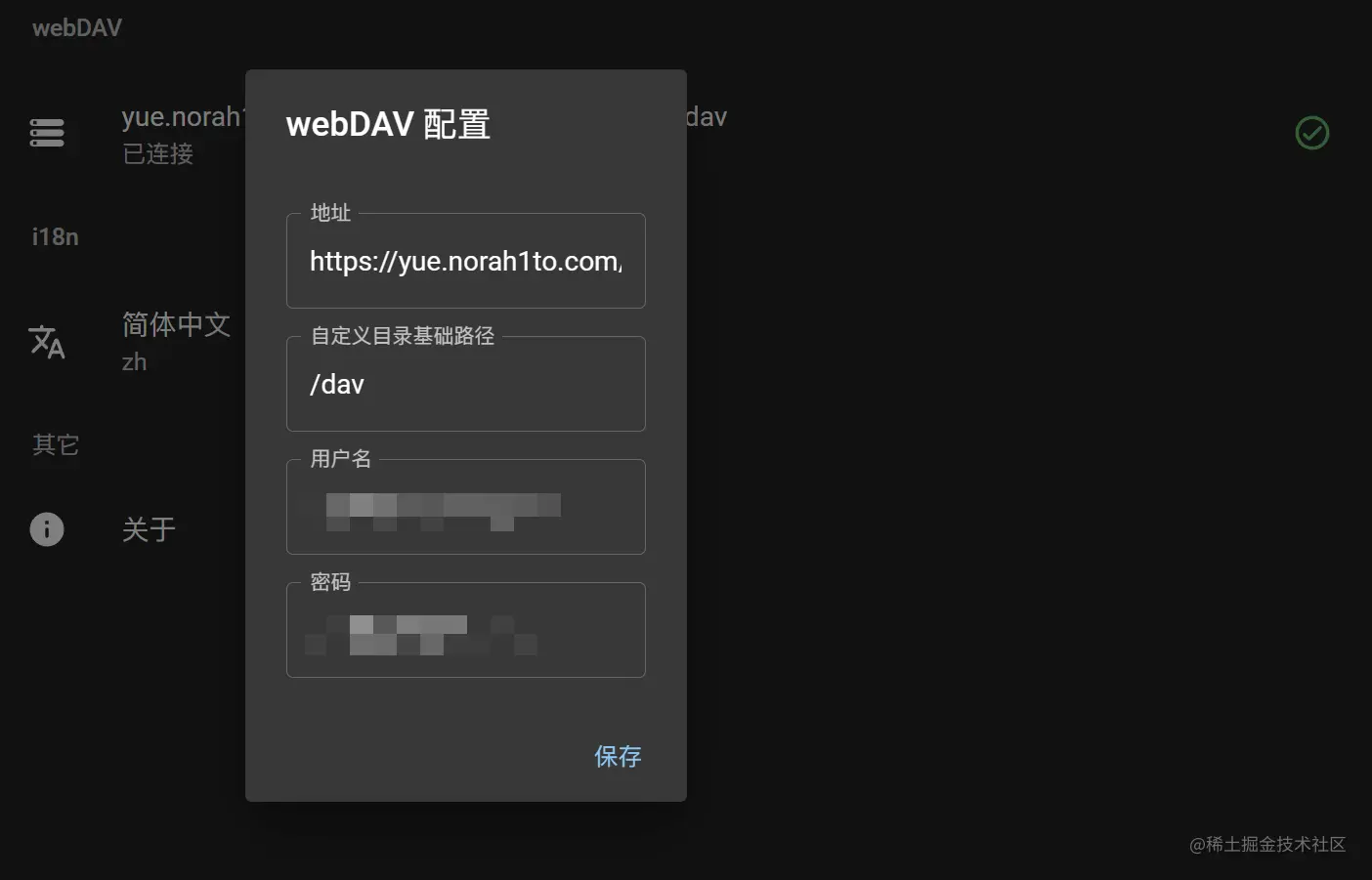Viewport: 1372px width, 880px height.
Task: Open the 简体中文 language setting
Action: 176,324
